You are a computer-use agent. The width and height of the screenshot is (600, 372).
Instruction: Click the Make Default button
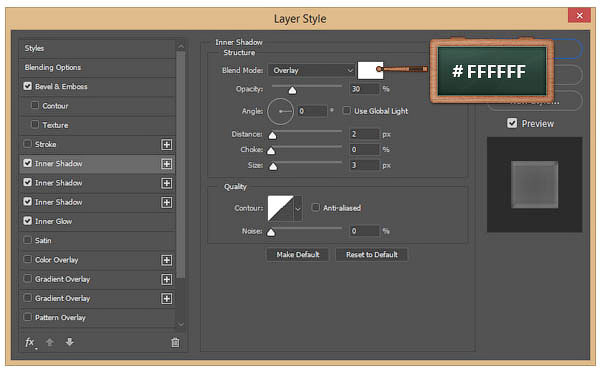click(x=297, y=255)
